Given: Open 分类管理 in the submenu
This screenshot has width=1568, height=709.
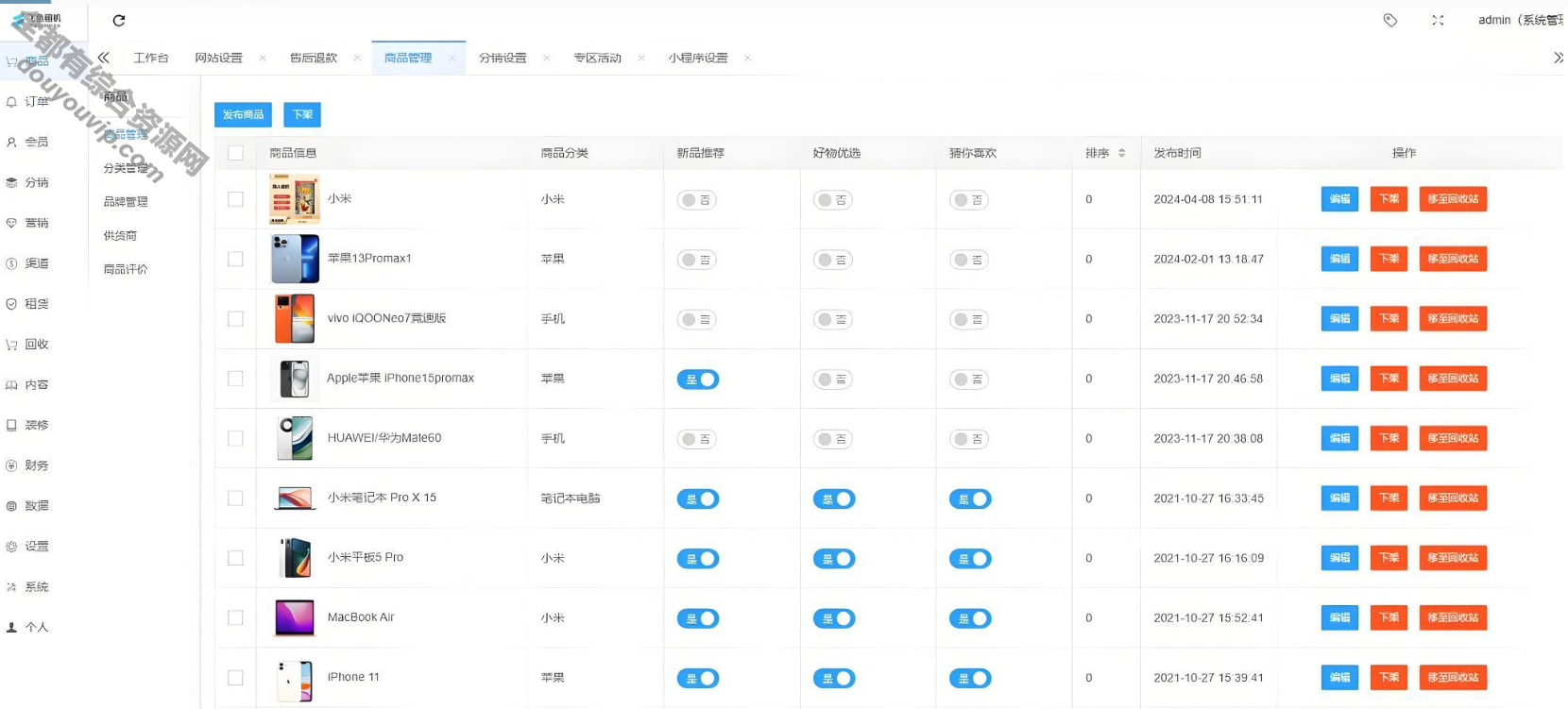Looking at the screenshot, I should tap(126, 168).
